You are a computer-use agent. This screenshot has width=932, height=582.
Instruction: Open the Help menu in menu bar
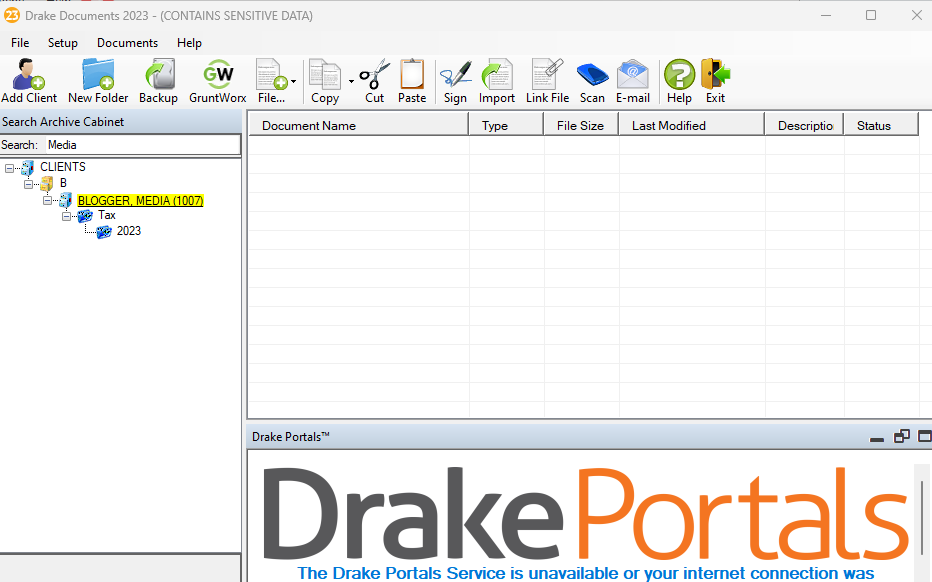[189, 43]
